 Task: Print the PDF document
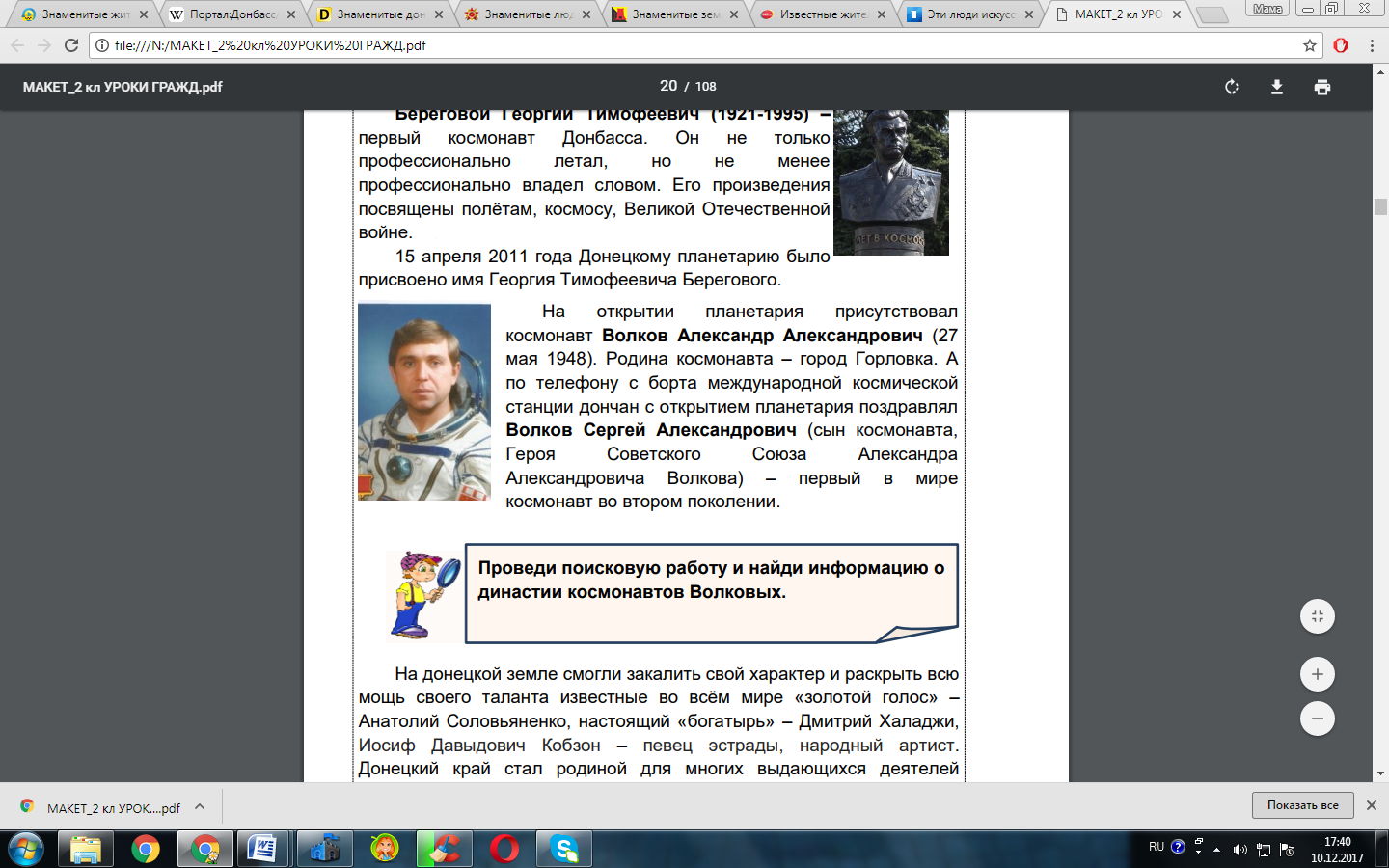pos(1322,87)
